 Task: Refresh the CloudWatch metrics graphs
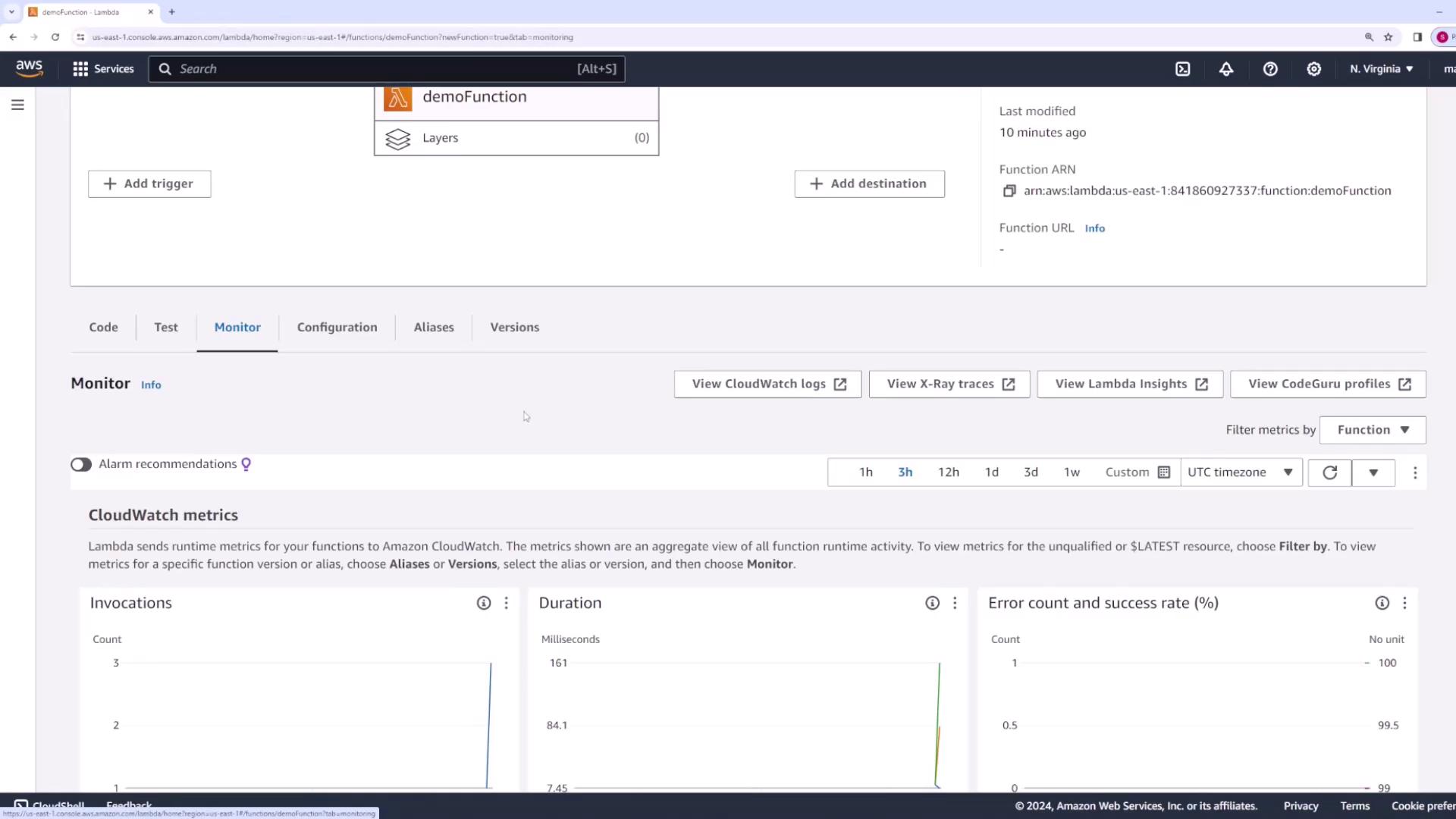[1329, 472]
